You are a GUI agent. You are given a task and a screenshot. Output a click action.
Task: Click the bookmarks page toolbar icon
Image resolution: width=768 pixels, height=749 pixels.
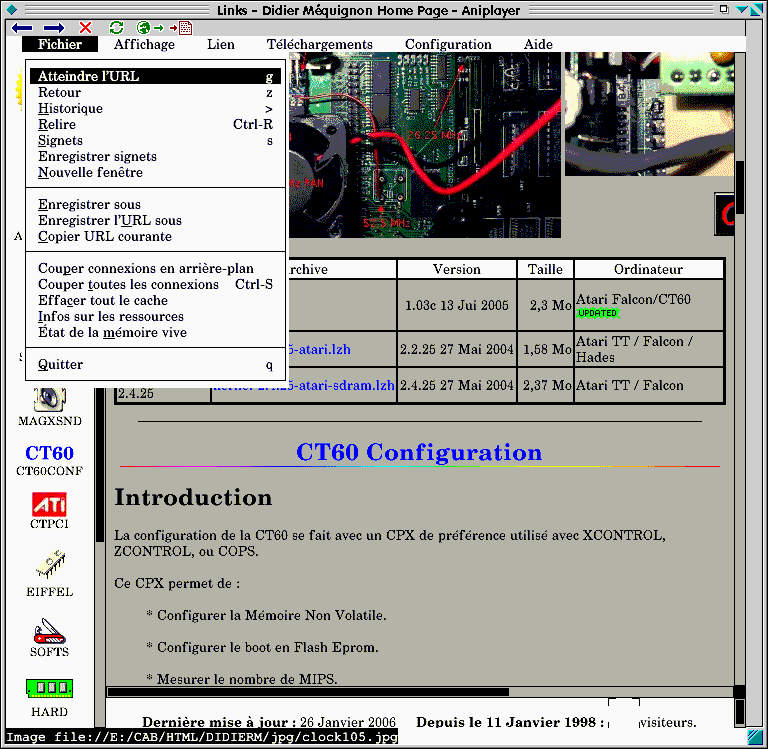coord(181,28)
